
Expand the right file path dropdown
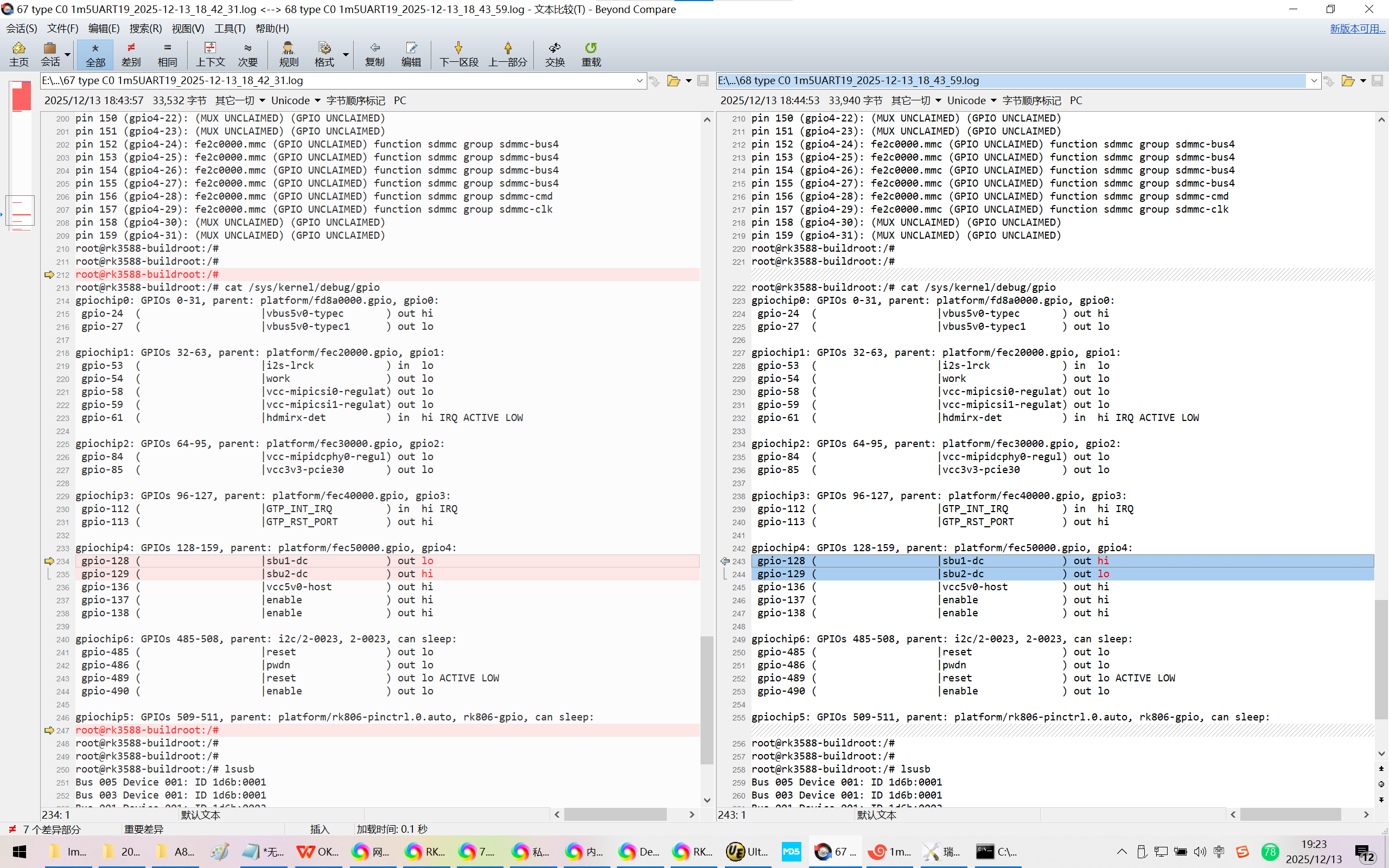(1314, 81)
